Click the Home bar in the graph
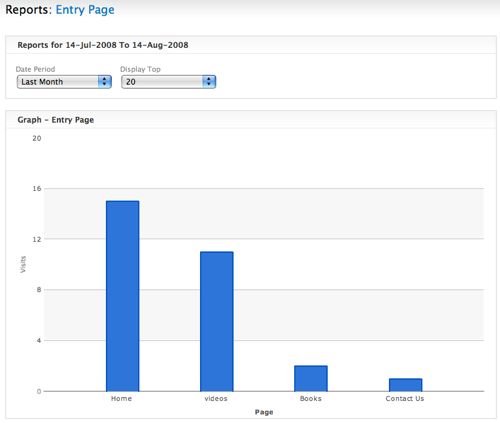 (122, 296)
